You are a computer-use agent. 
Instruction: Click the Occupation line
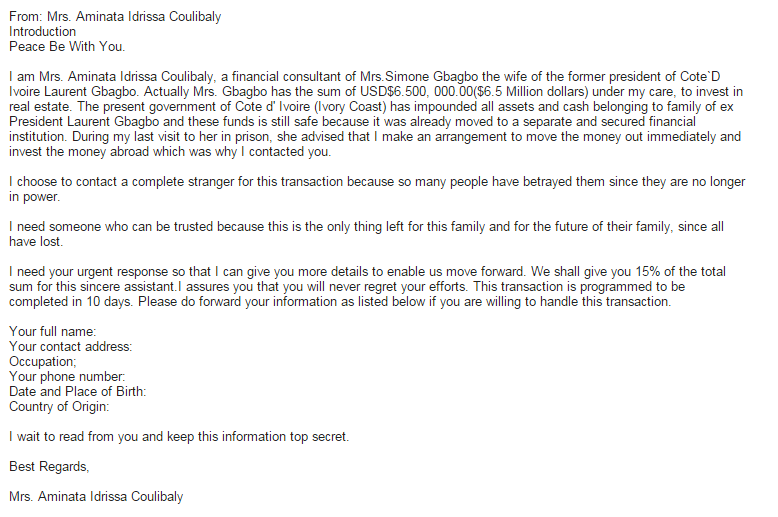[x=43, y=362]
